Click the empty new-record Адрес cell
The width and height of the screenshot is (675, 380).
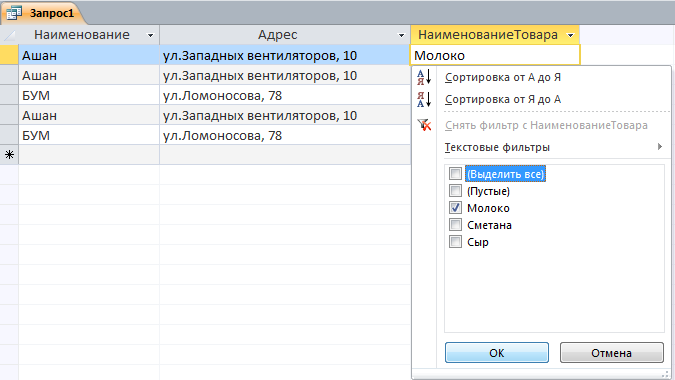285,154
